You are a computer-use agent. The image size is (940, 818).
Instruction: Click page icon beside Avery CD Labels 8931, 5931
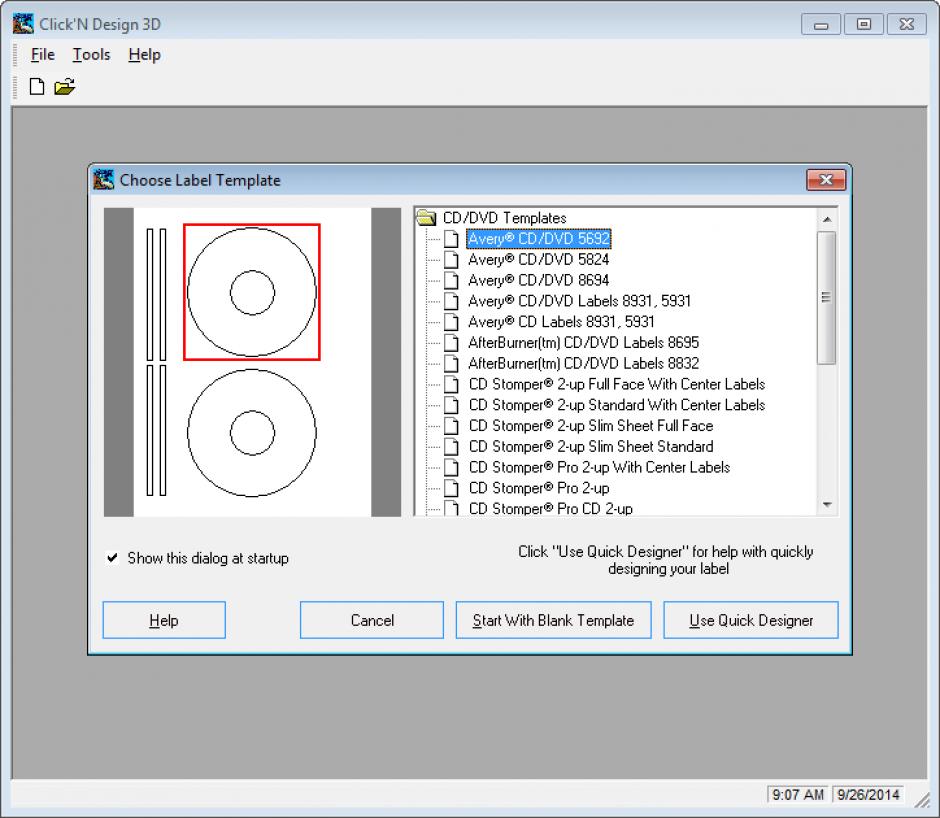[x=451, y=322]
